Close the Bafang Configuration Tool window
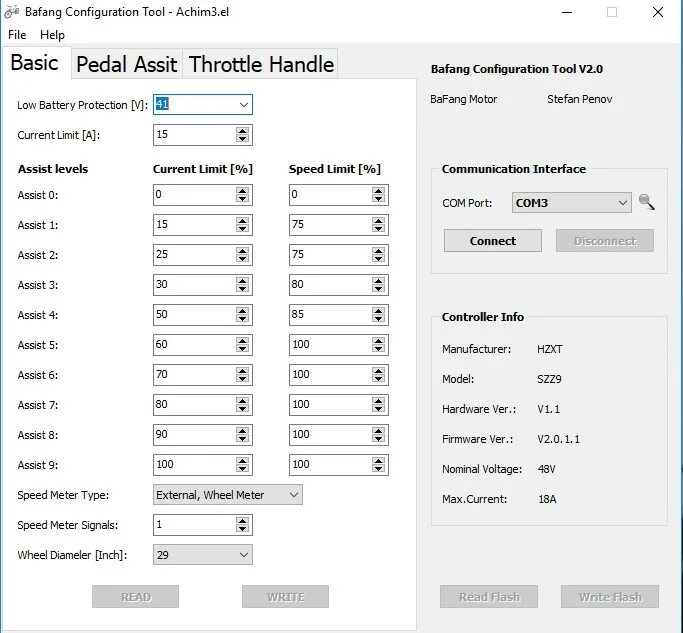This screenshot has height=633, width=683. pyautogui.click(x=658, y=12)
